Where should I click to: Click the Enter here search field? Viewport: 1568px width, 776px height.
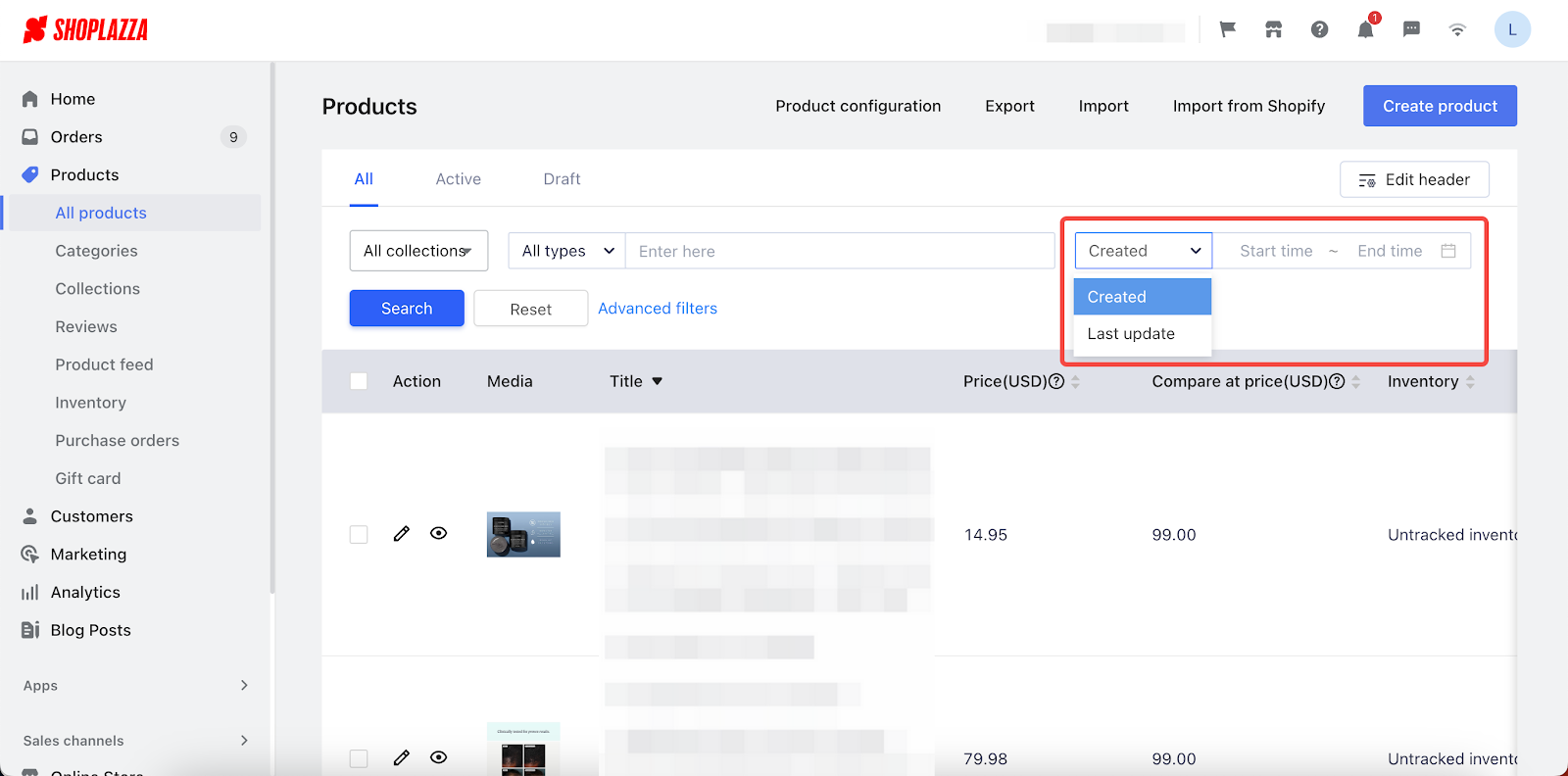click(840, 251)
